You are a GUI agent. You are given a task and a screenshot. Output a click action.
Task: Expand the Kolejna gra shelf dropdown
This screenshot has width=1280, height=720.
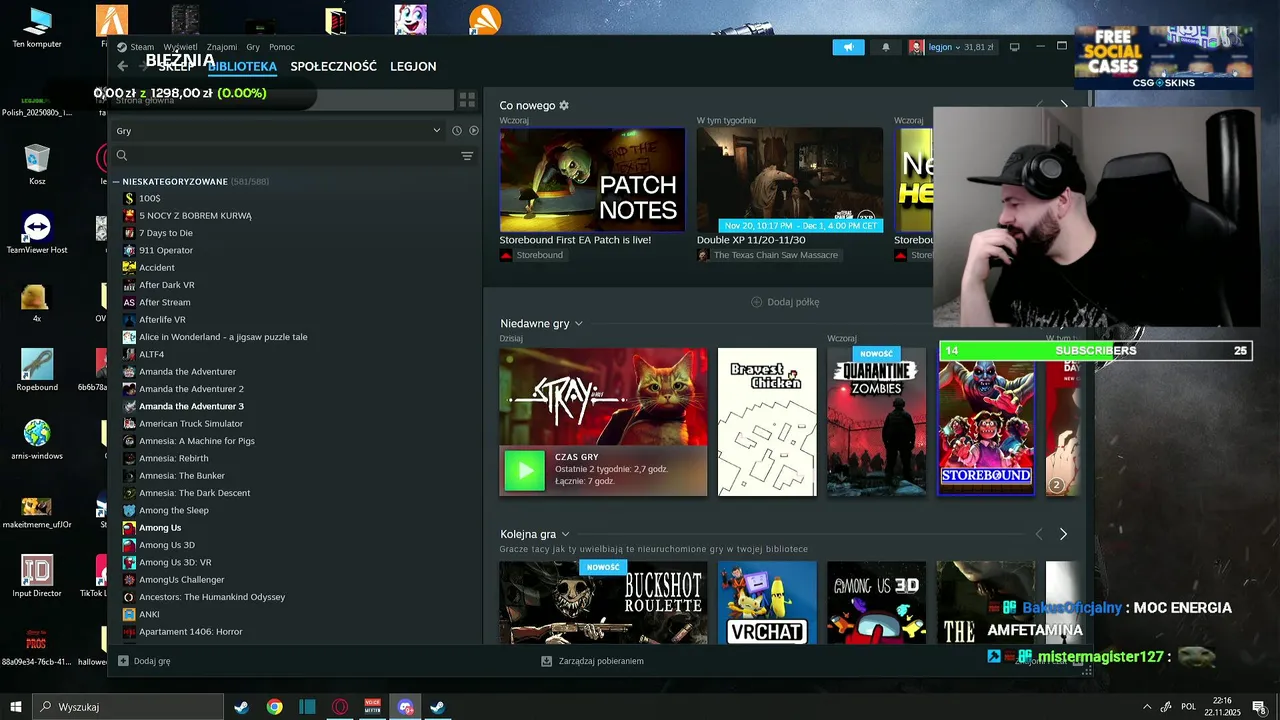point(565,535)
